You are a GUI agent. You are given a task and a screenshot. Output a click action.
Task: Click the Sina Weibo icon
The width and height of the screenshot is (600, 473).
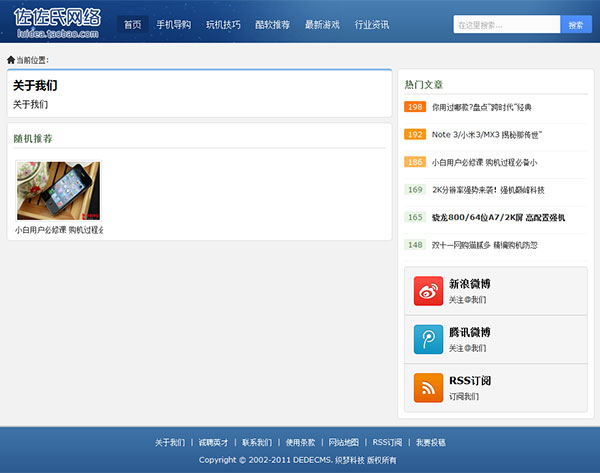tap(428, 291)
